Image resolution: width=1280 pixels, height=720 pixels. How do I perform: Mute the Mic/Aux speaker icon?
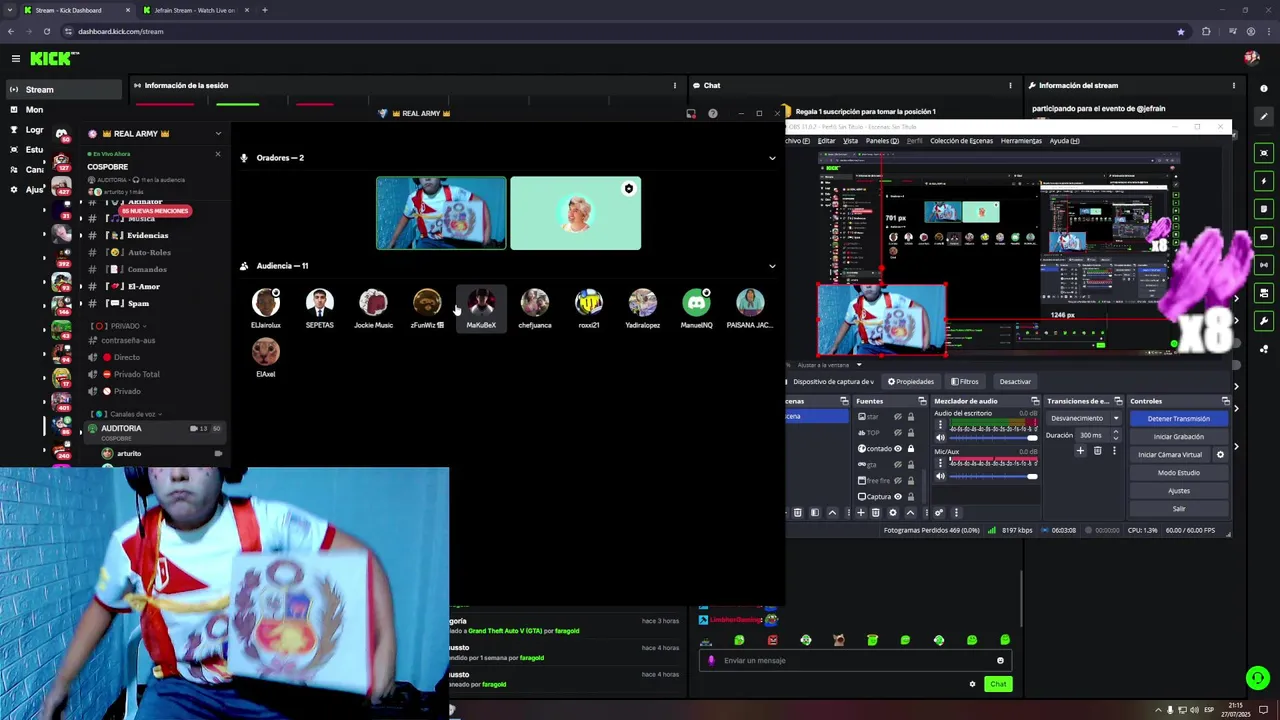coord(940,476)
